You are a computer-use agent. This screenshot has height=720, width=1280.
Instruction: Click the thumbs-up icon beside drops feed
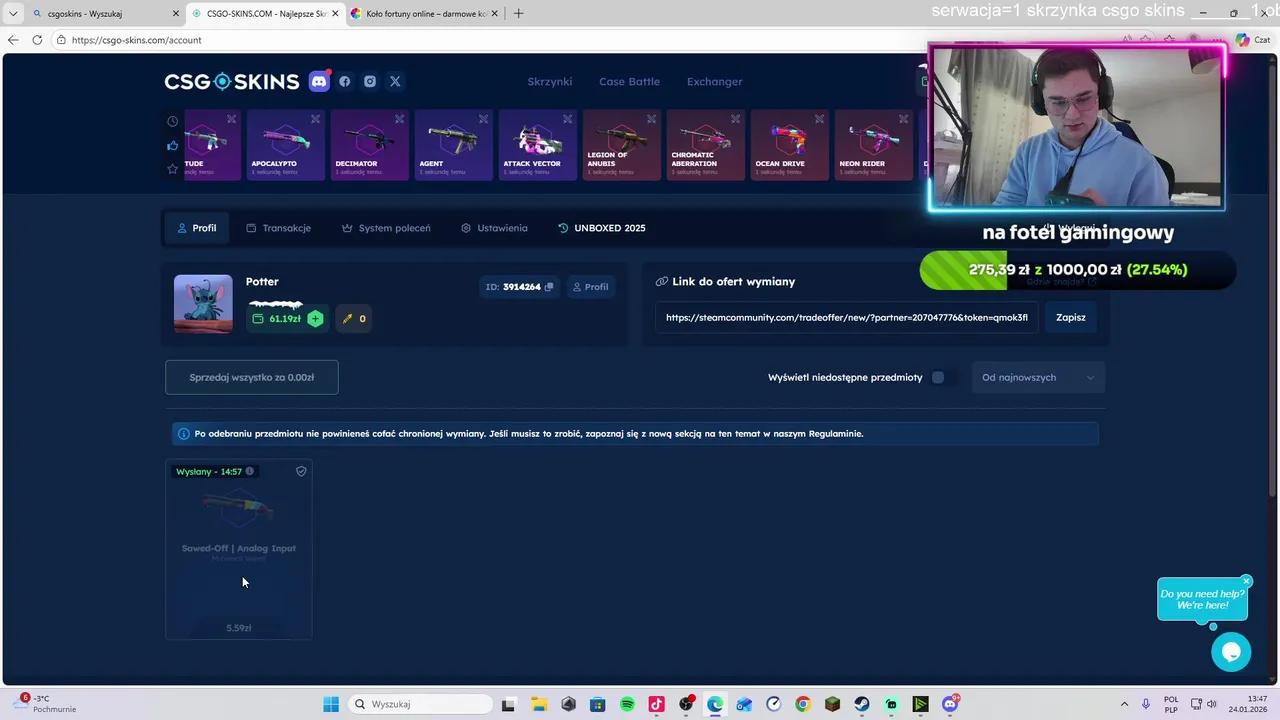(x=172, y=145)
